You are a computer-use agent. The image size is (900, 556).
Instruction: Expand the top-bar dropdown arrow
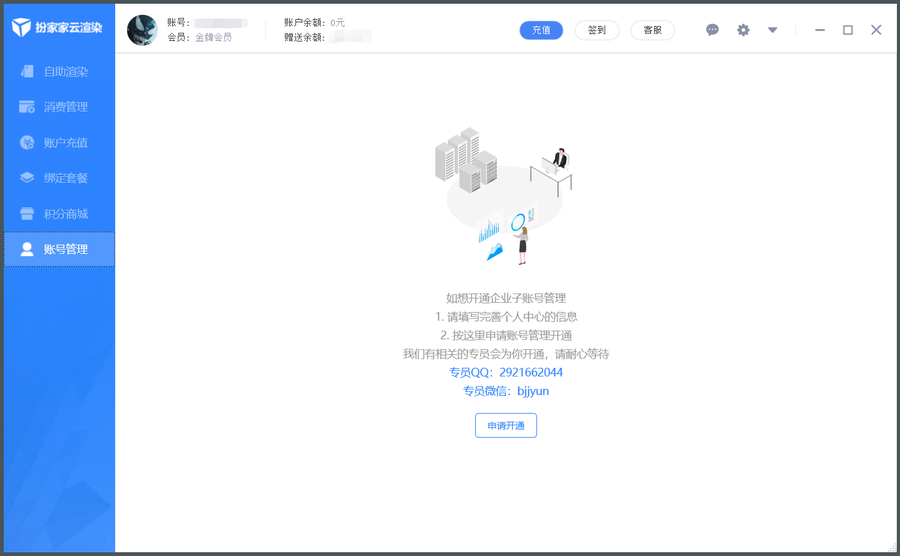point(773,30)
